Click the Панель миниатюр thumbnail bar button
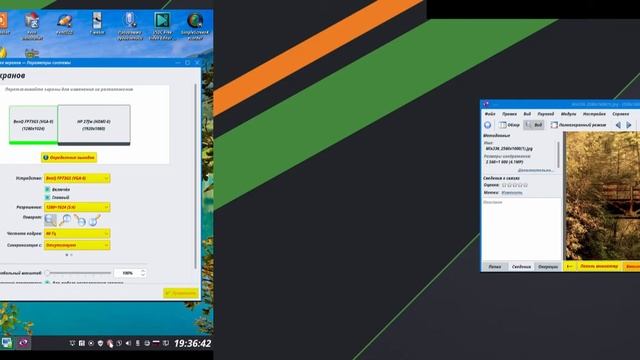 pyautogui.click(x=599, y=267)
